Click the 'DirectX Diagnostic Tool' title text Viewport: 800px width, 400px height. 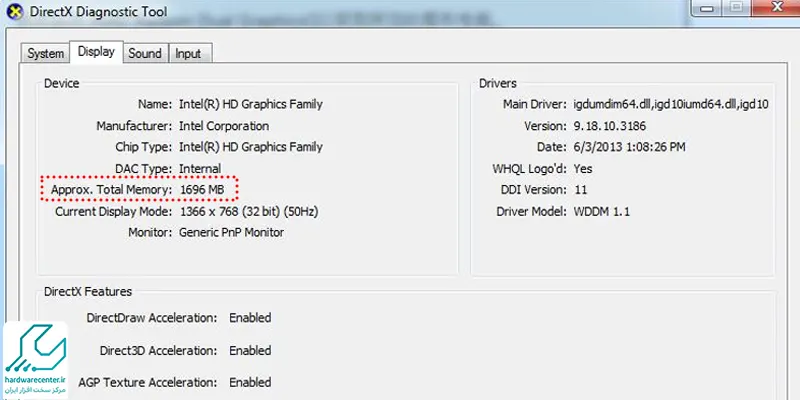(98, 11)
